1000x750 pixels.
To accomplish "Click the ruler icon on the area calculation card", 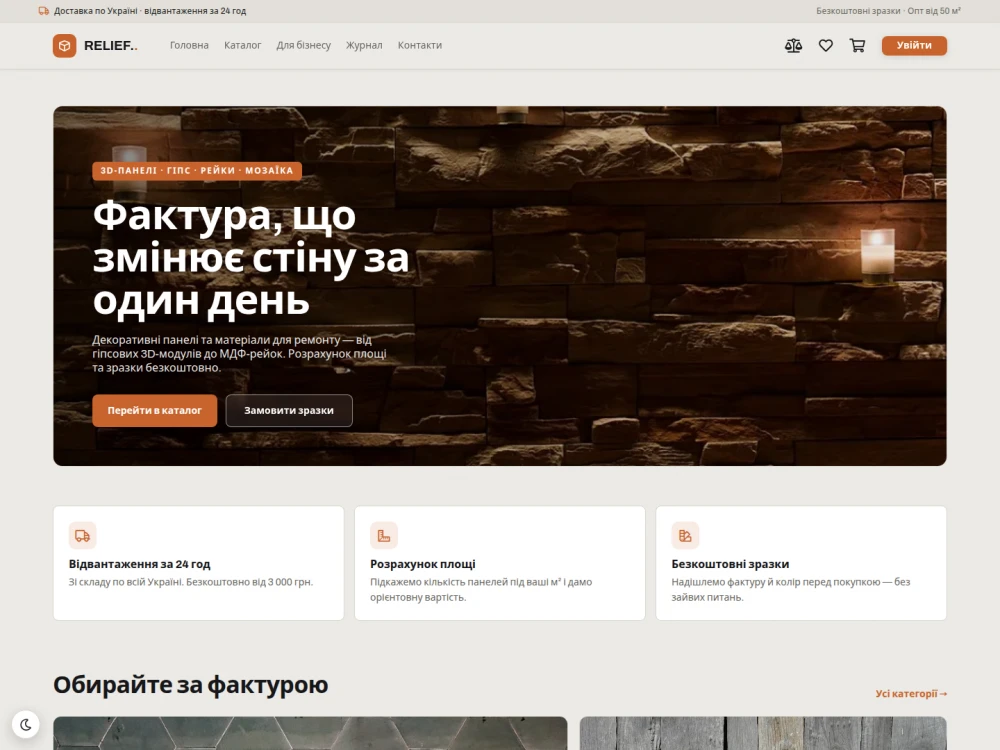I will 384,536.
